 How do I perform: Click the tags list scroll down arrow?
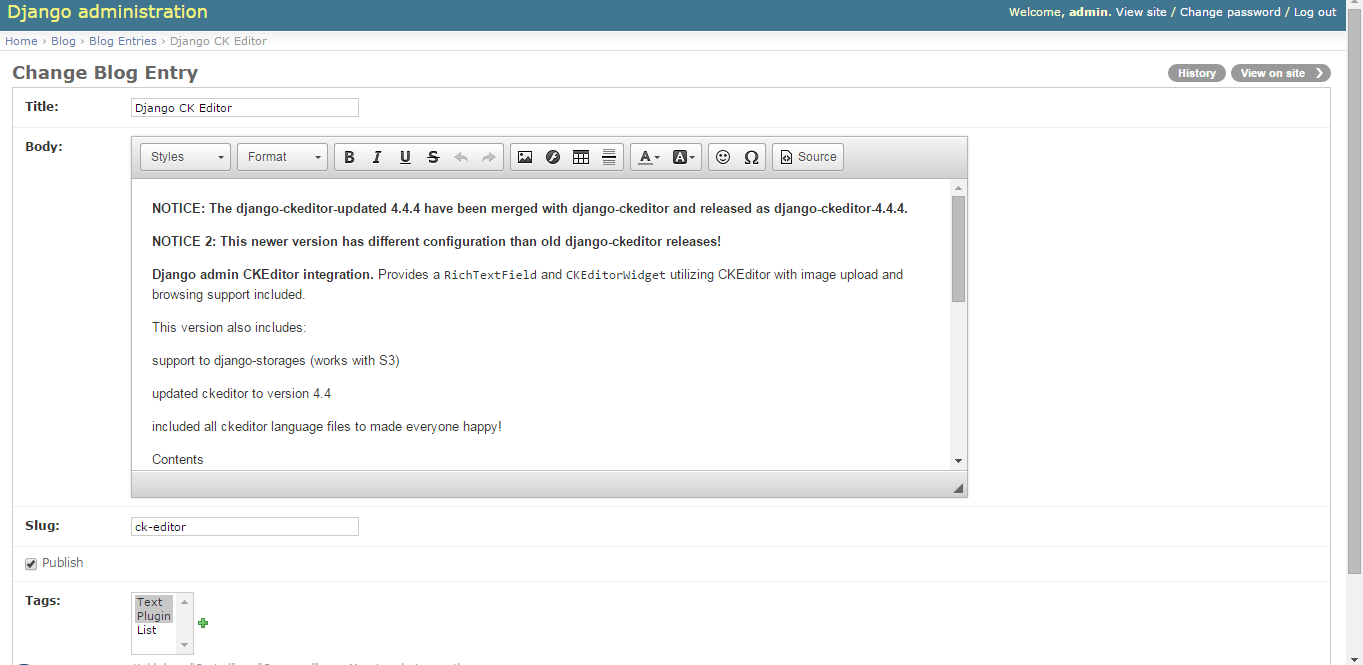184,646
